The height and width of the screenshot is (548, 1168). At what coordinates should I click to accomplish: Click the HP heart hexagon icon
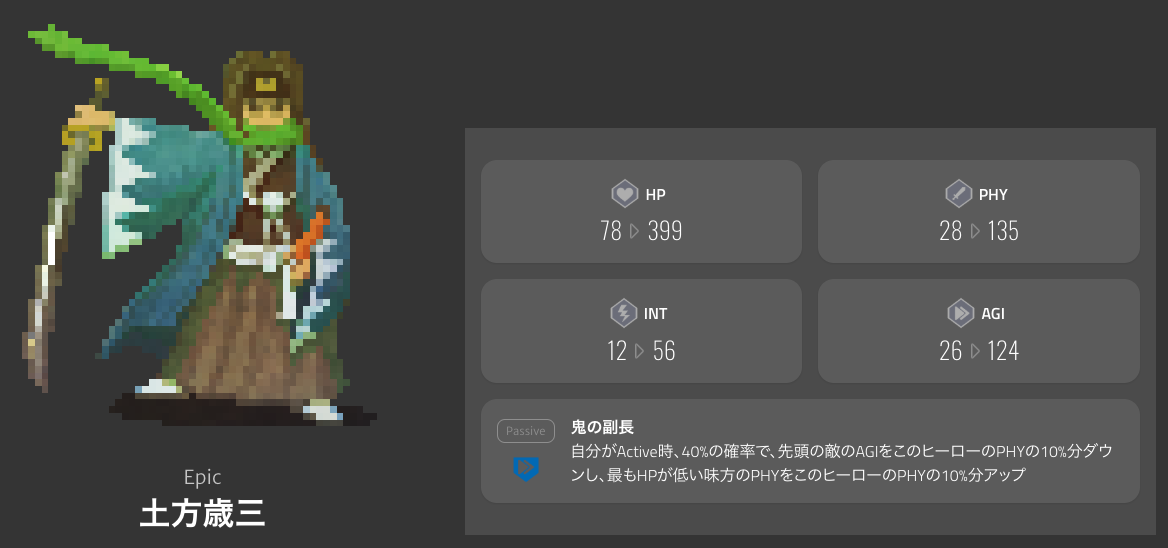point(624,194)
